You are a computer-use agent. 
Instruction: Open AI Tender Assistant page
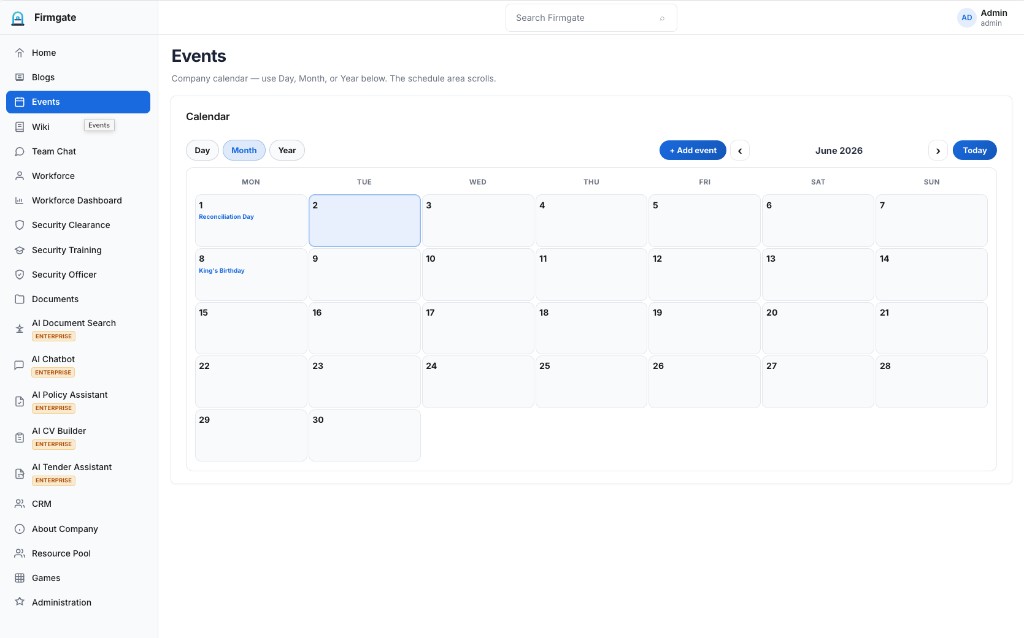(x=78, y=473)
